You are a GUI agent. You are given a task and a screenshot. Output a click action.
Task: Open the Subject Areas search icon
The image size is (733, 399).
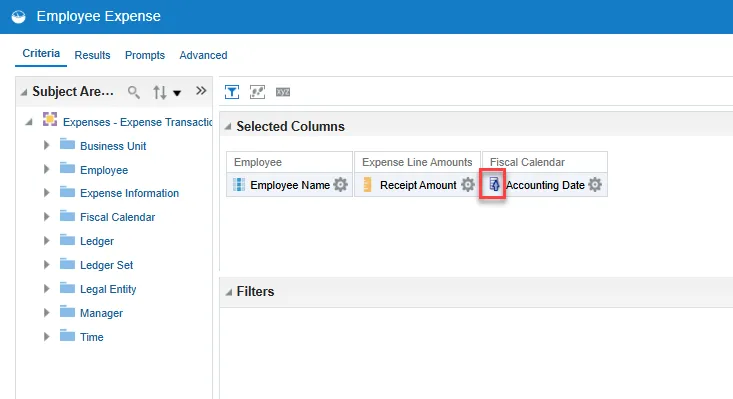134,92
